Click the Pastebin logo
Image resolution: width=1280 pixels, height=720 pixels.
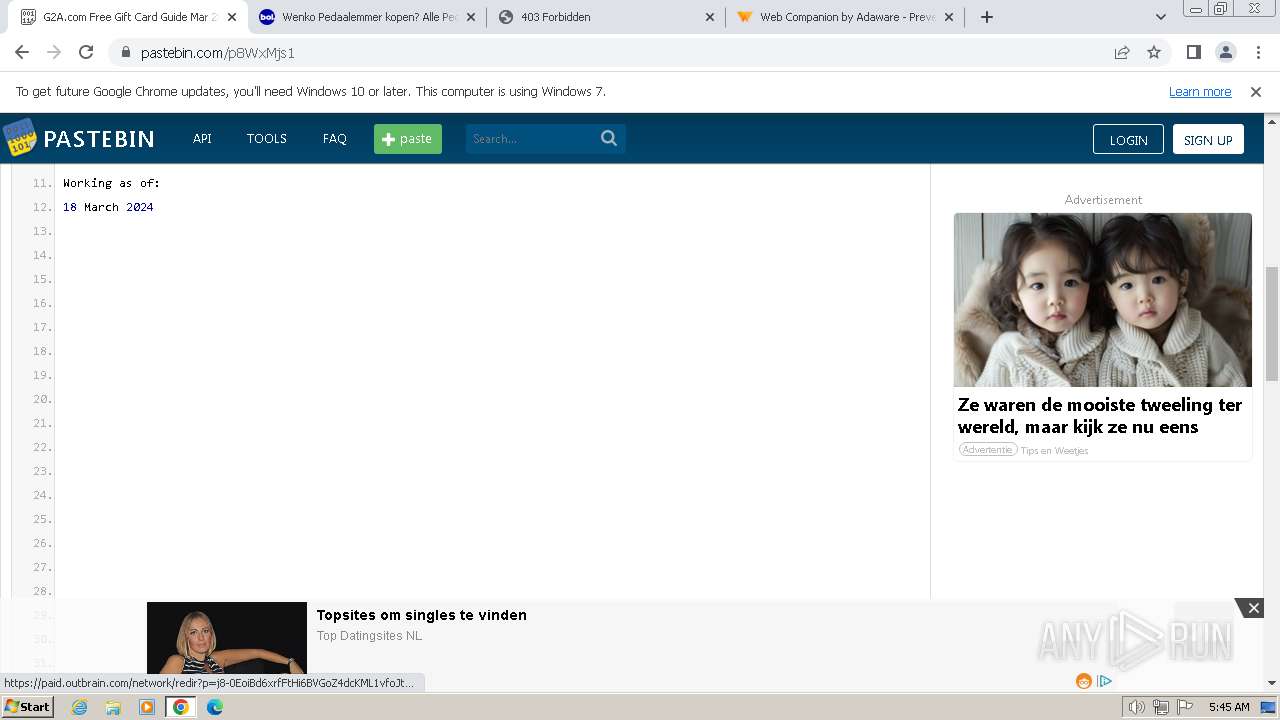[x=79, y=138]
